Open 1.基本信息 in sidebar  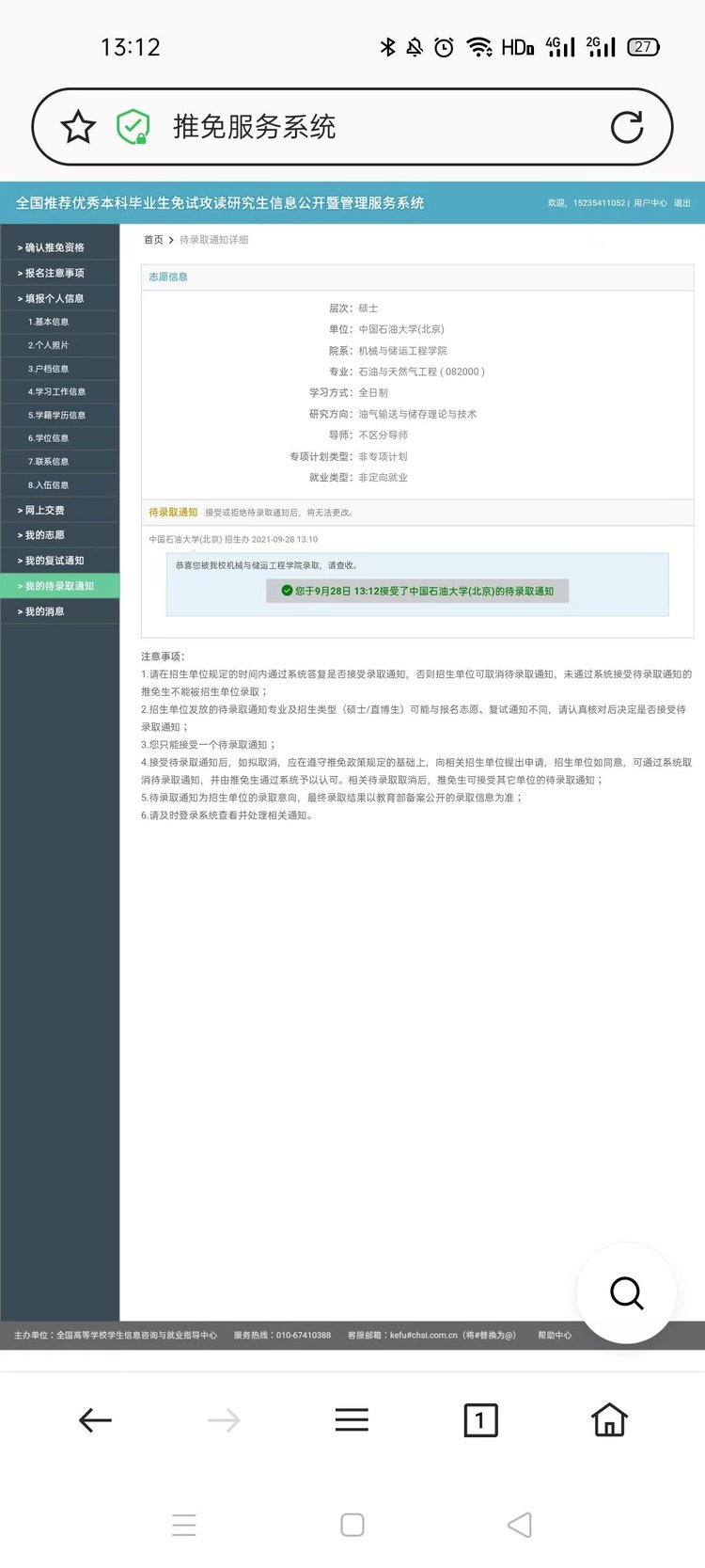60,322
